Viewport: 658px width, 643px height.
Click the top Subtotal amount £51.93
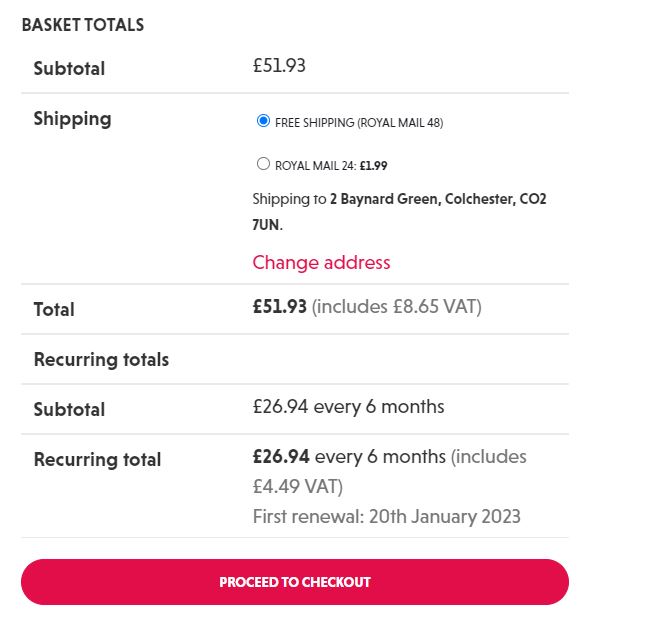click(279, 66)
